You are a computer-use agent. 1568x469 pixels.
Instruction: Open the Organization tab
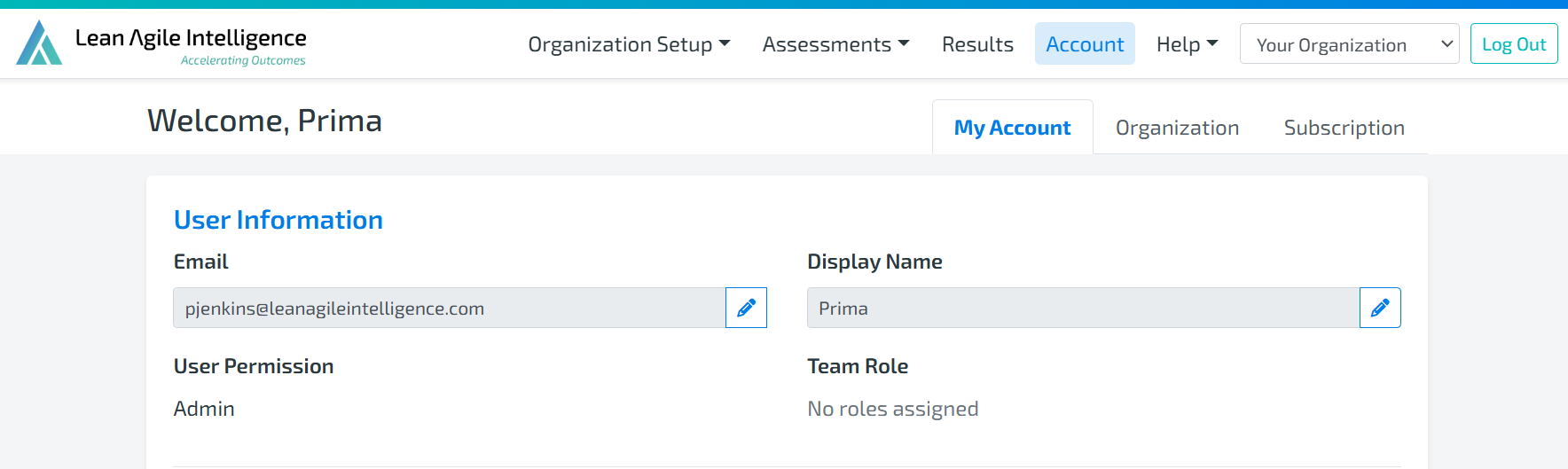pyautogui.click(x=1177, y=128)
